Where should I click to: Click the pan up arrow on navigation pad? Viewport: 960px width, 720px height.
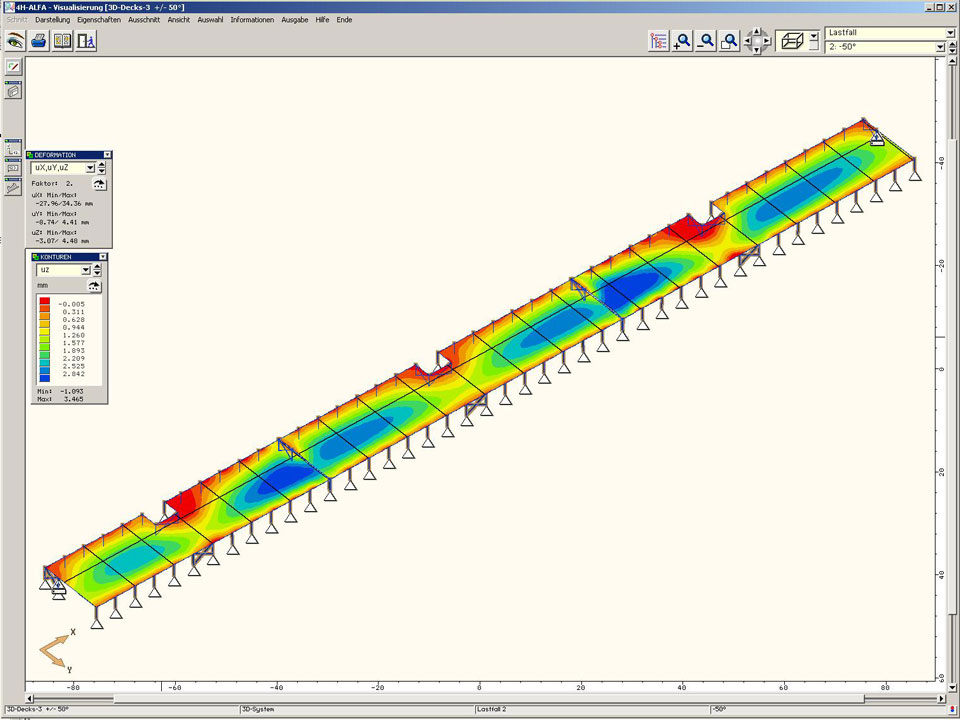758,32
